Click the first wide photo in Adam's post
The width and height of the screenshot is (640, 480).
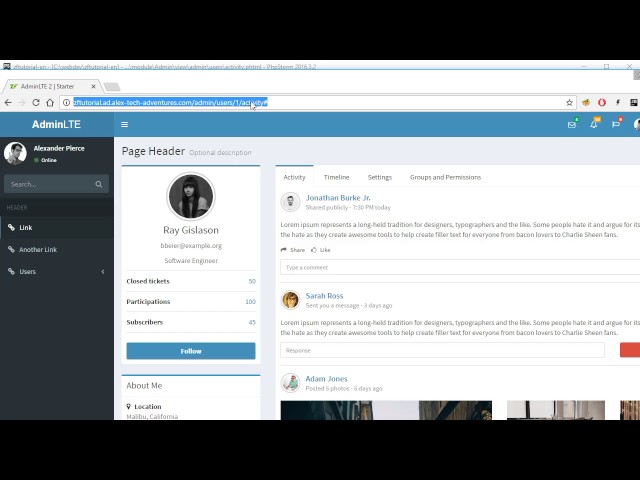(386, 410)
